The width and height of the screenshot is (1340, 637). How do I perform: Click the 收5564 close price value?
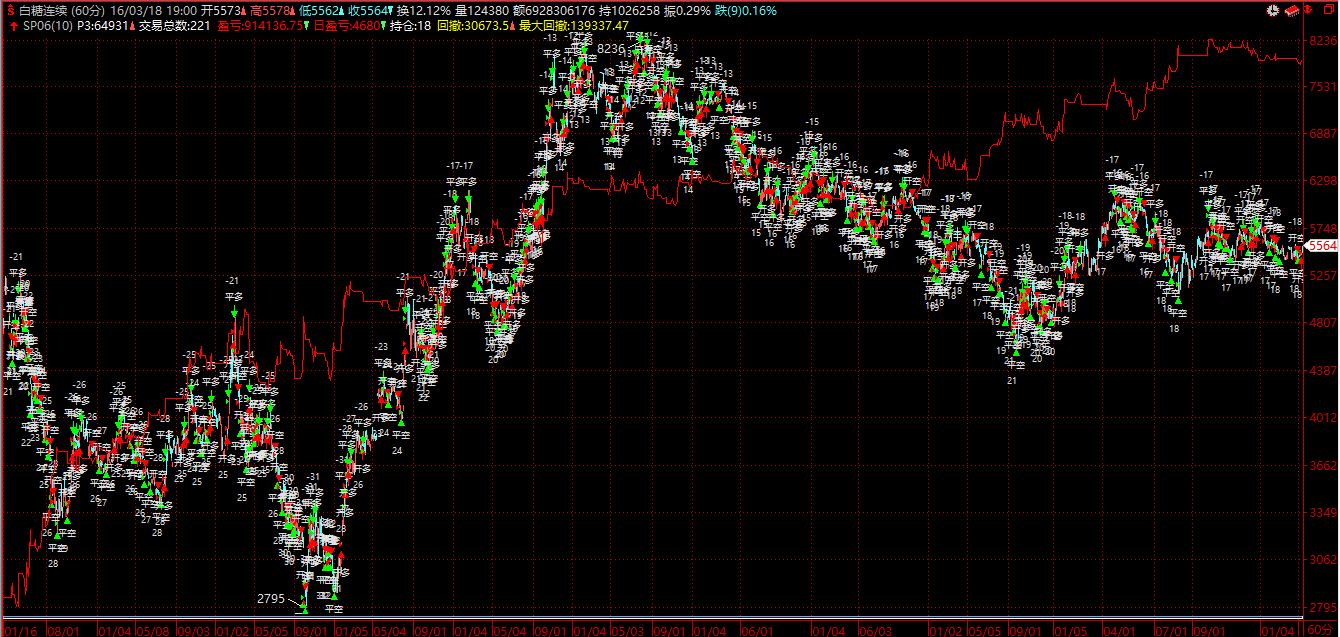click(x=369, y=10)
